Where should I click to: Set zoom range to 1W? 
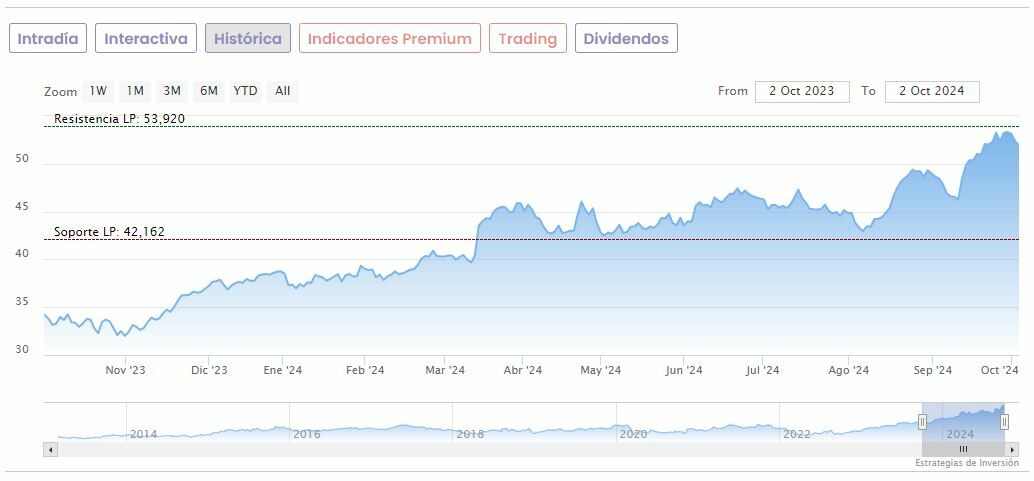98,91
